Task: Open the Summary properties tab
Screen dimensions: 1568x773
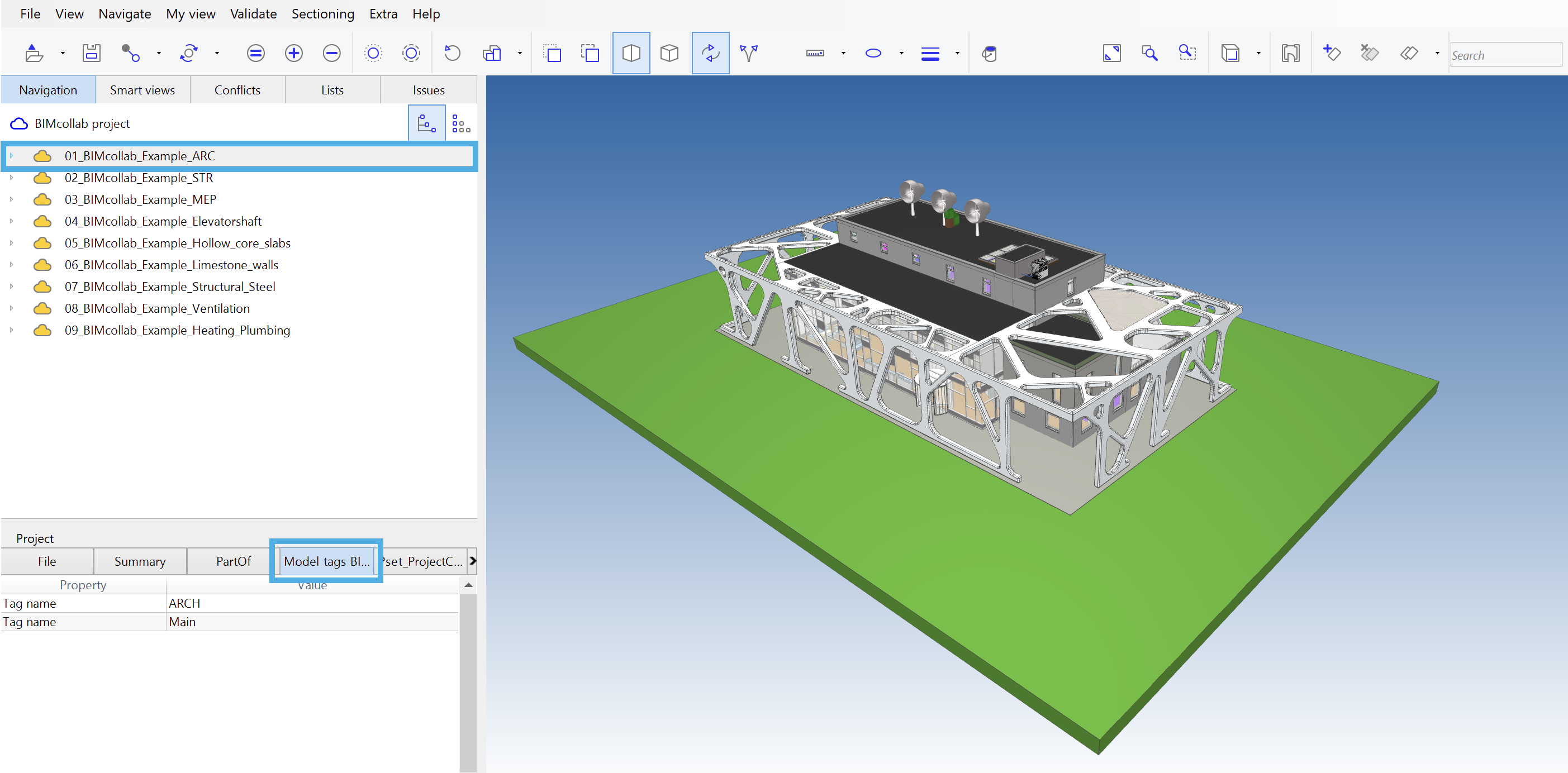Action: click(x=140, y=561)
